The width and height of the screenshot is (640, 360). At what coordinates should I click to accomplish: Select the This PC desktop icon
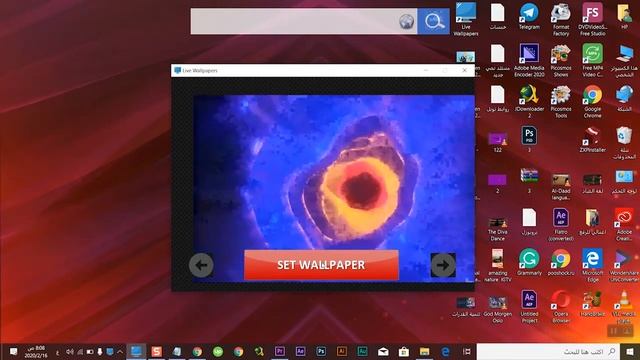pos(624,60)
